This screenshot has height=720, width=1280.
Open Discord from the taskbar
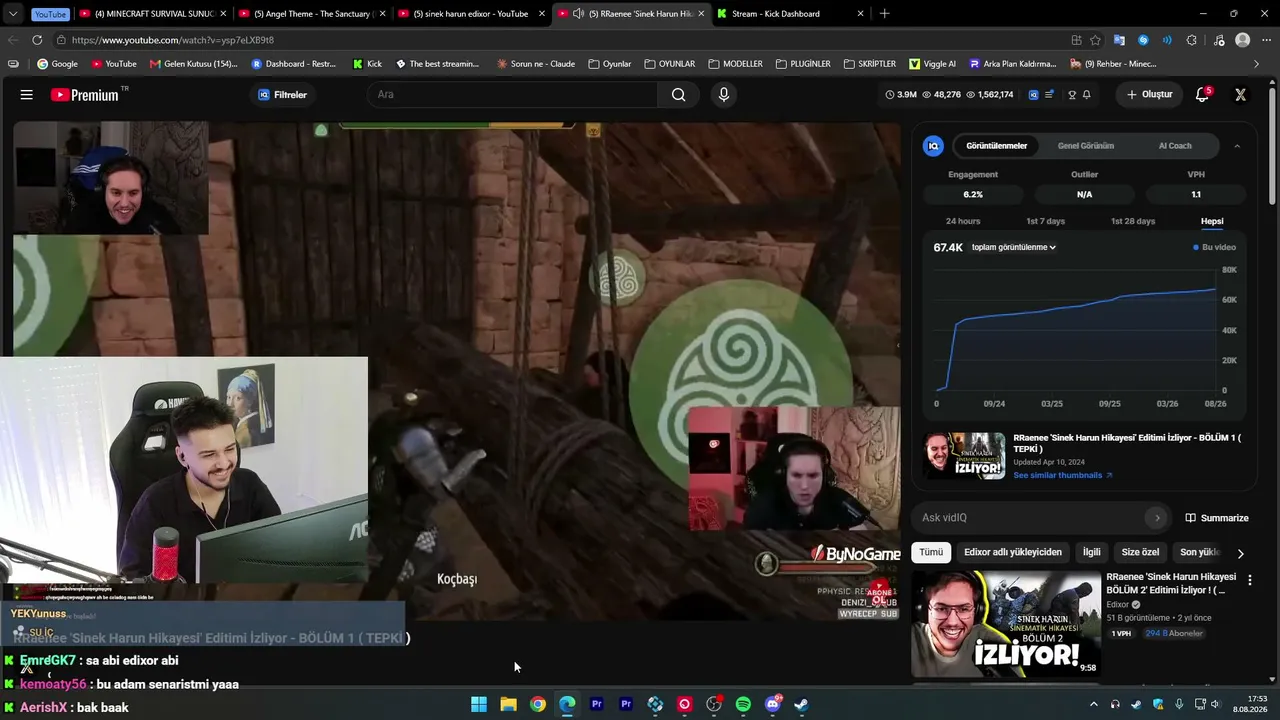click(773, 704)
